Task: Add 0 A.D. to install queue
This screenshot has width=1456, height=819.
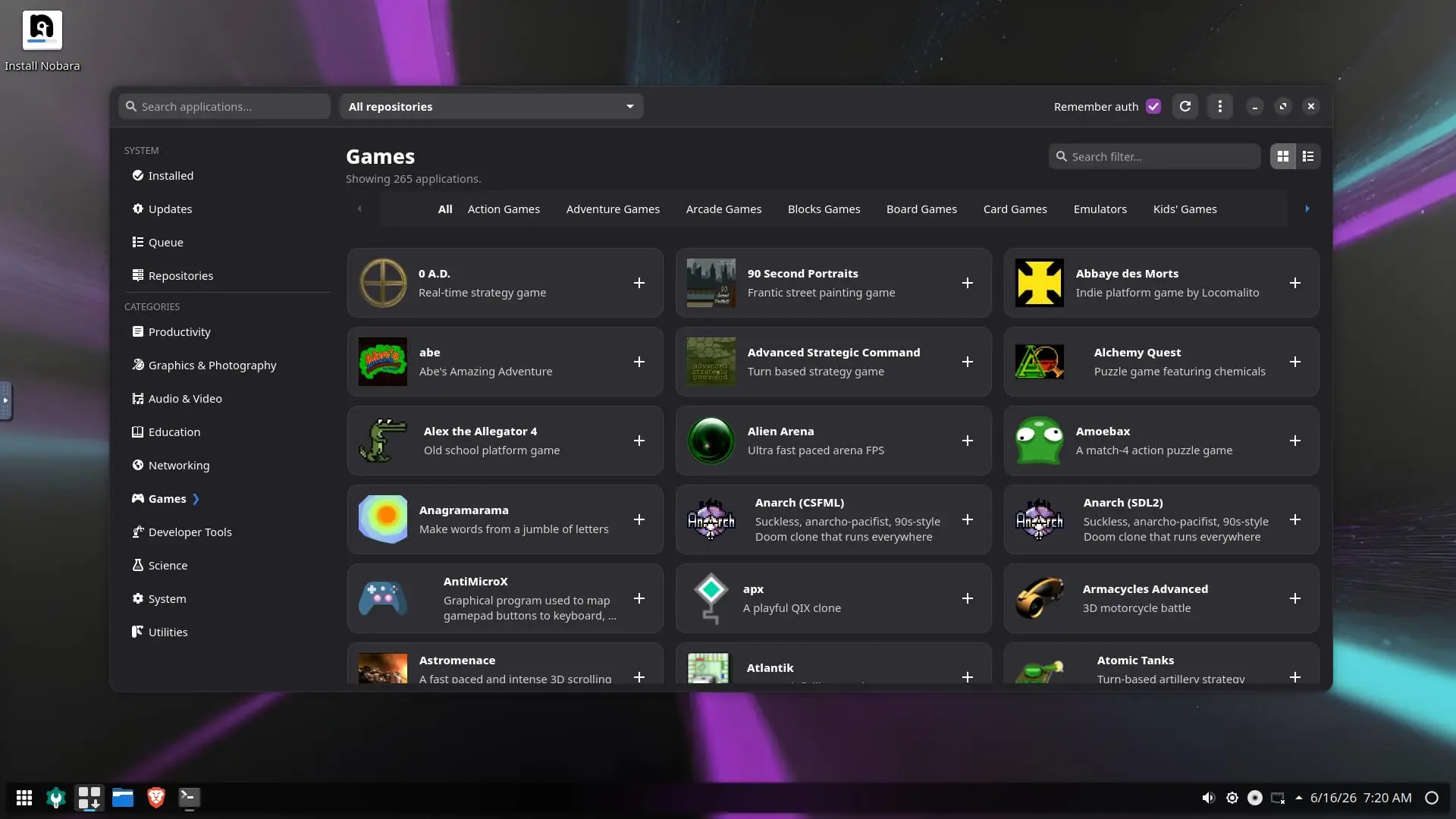Action: click(639, 283)
